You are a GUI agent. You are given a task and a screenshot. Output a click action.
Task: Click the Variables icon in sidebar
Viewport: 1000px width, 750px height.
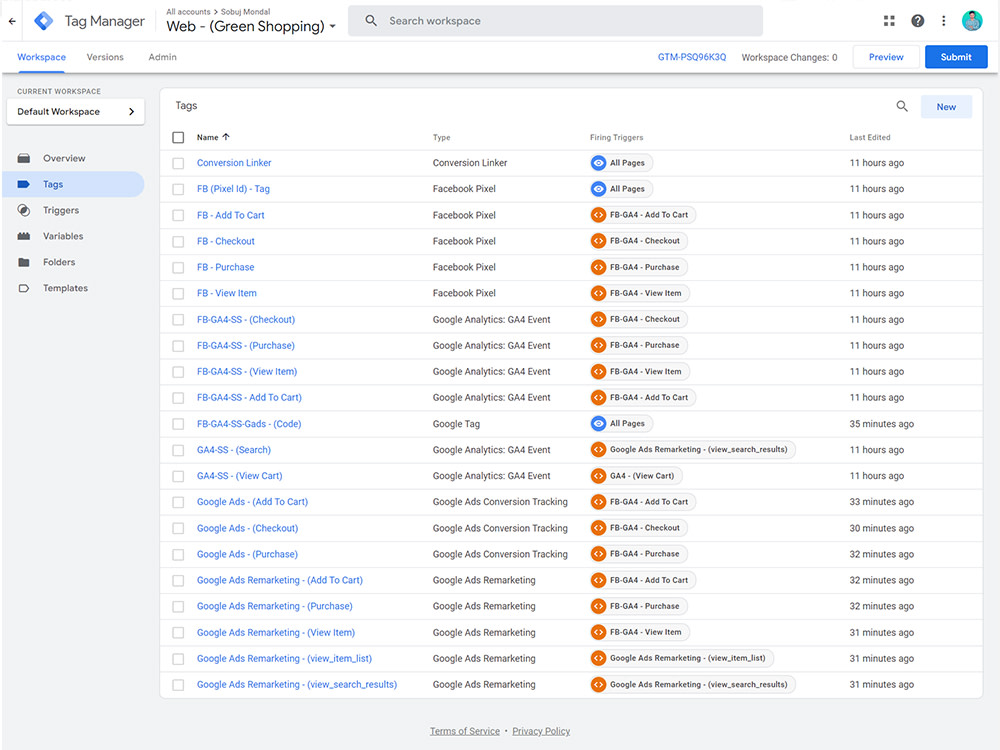(24, 236)
